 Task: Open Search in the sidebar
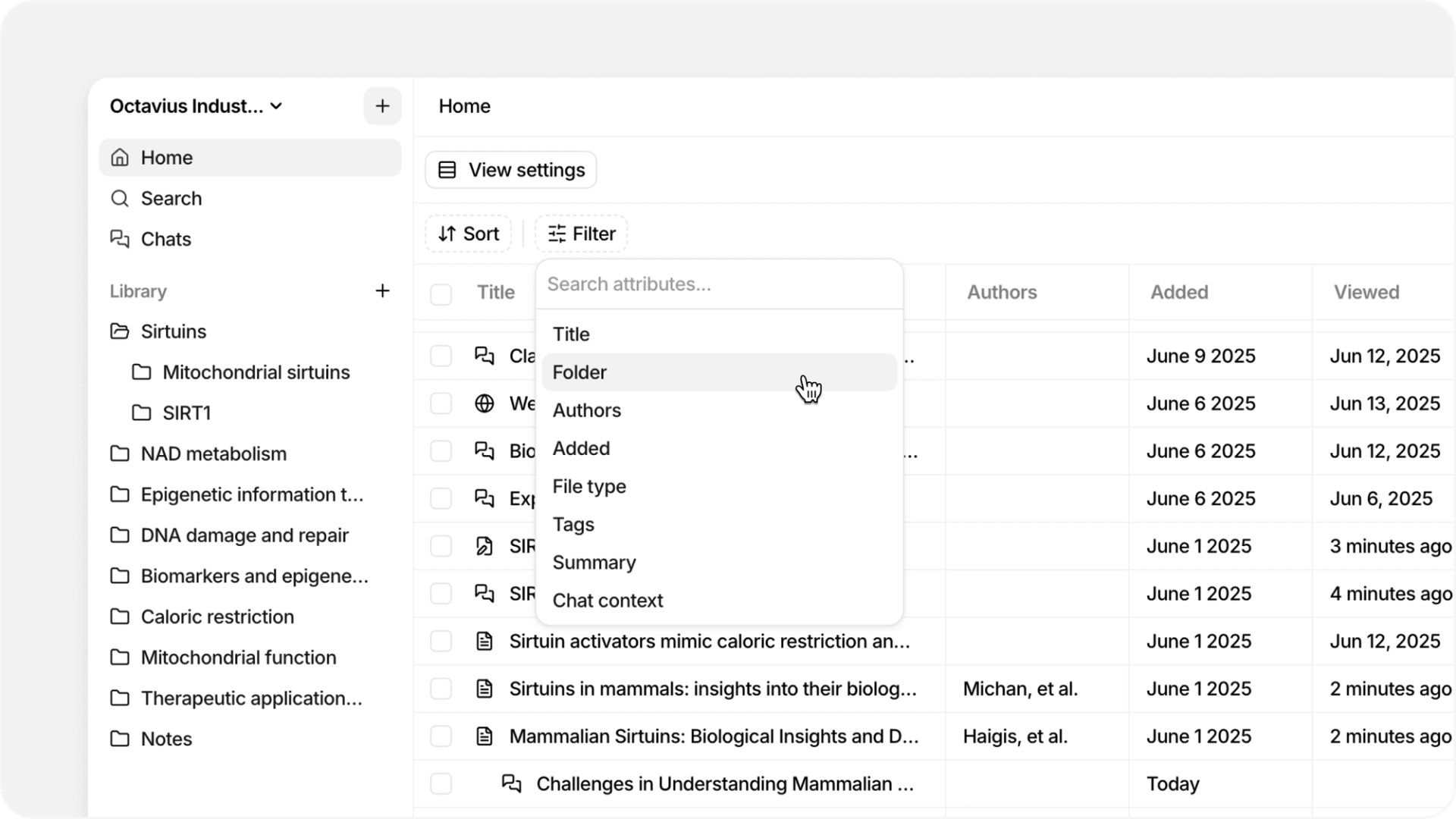(250, 199)
